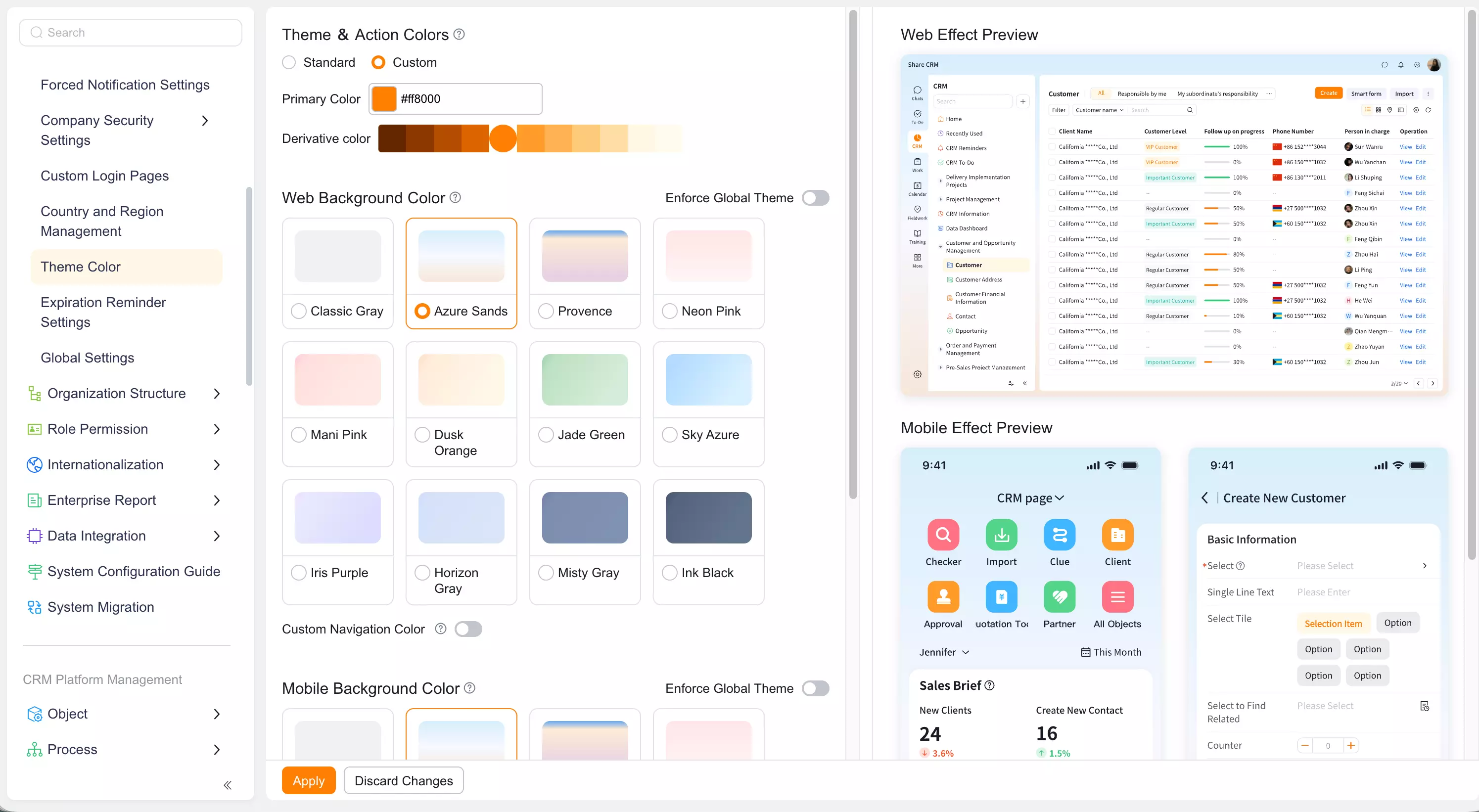Click the Import icon in mobile preview
Image resolution: width=1479 pixels, height=812 pixels.
[x=1001, y=534]
